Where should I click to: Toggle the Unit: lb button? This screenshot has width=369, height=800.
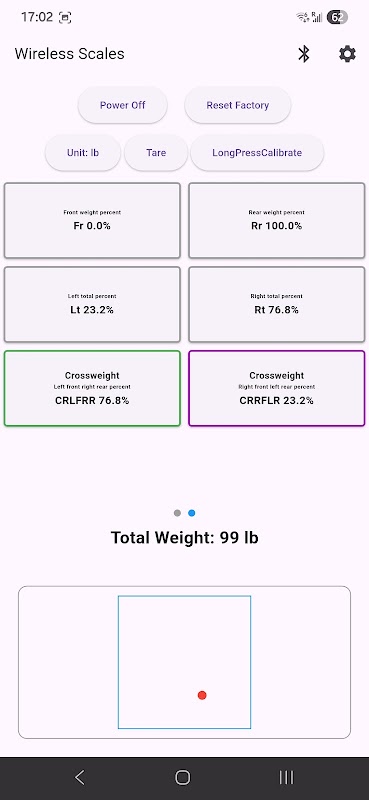(x=83, y=153)
